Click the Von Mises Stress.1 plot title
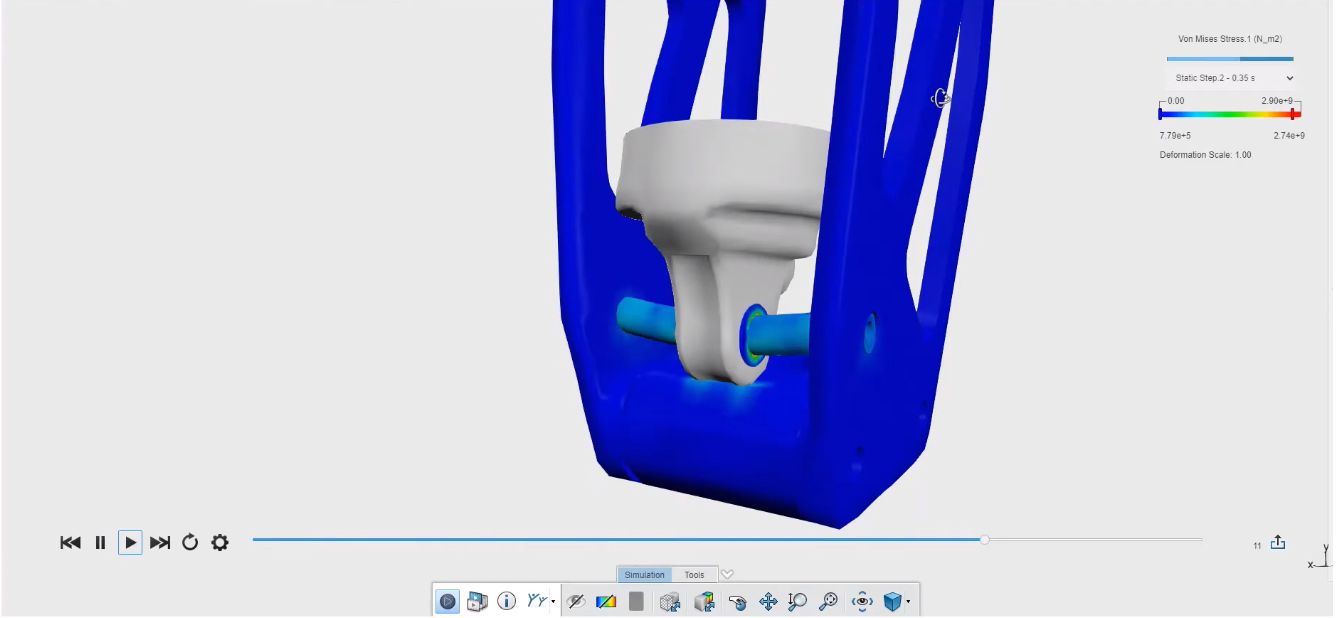Screen dimensions: 1336x618 point(1230,39)
